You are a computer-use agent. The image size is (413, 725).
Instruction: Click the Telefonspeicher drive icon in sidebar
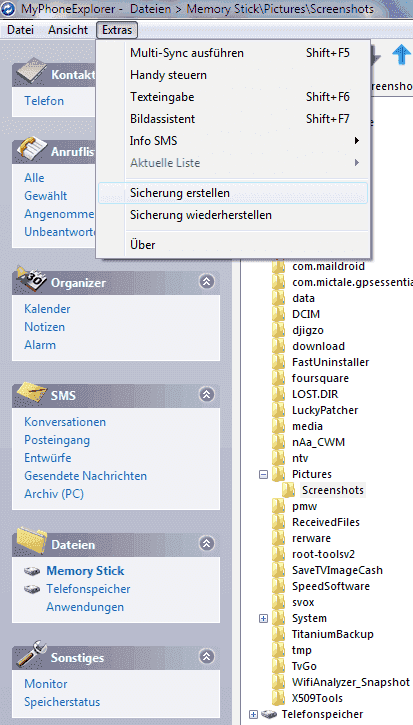pos(32,589)
